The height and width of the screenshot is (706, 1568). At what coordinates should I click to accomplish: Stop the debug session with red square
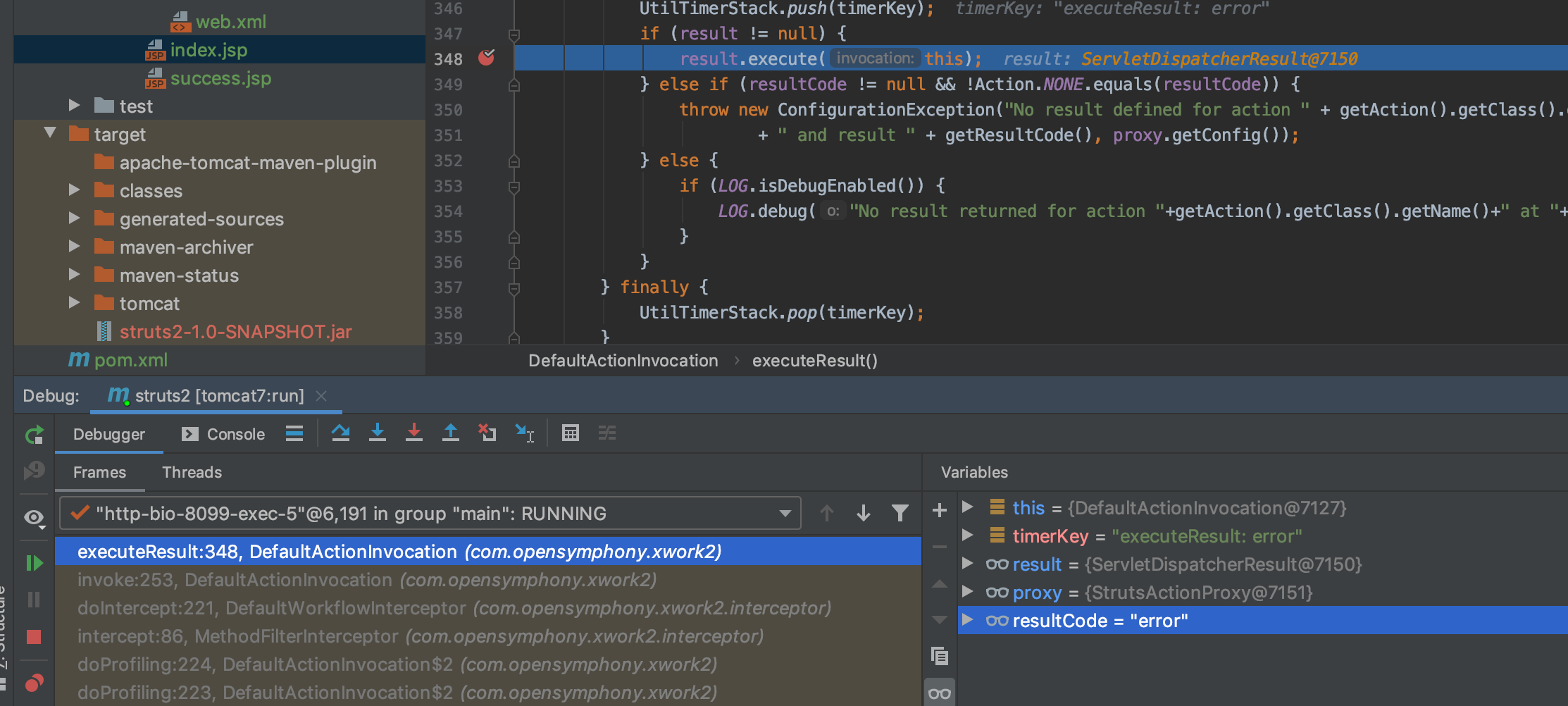(x=34, y=637)
